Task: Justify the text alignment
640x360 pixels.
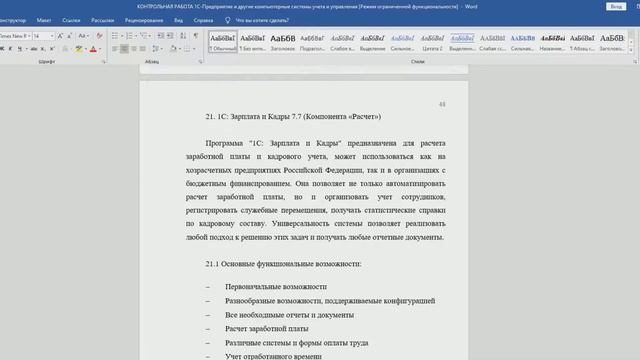Action: 142,49
